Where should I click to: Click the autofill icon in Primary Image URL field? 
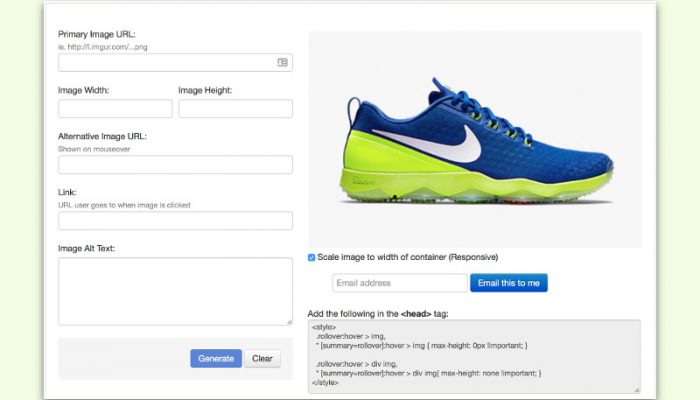(283, 62)
